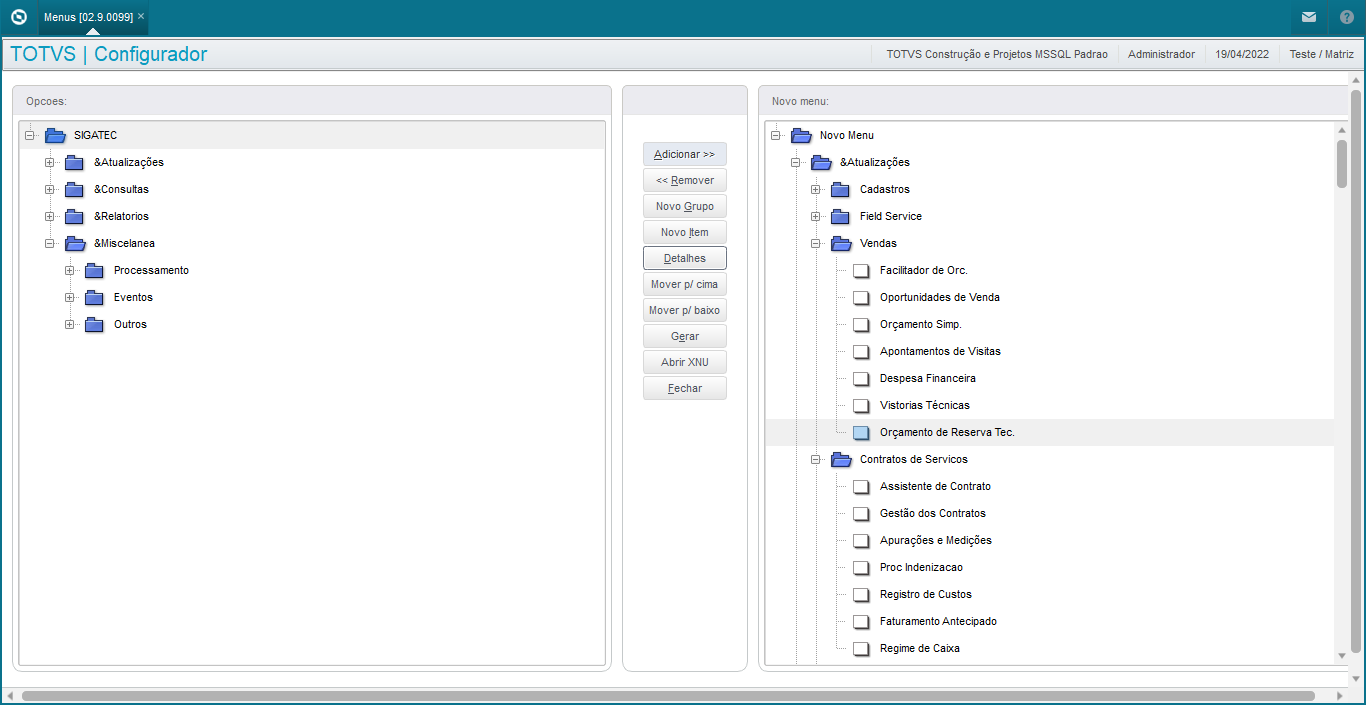Click the &Consultas folder icon
The height and width of the screenshot is (705, 1366).
coord(75,189)
